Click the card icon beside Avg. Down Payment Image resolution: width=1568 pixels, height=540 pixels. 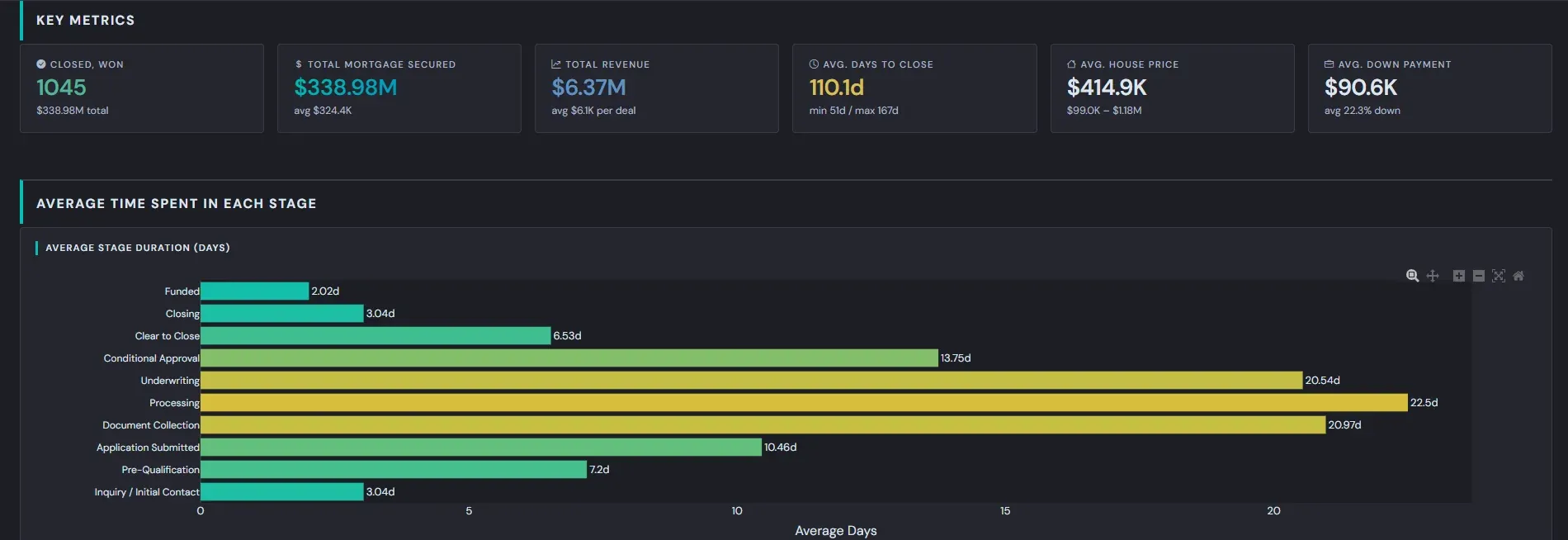click(1329, 64)
